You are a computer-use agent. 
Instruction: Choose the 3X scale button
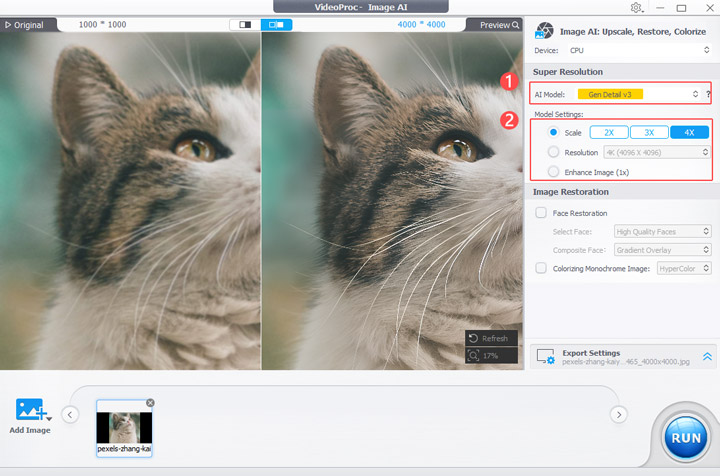pyautogui.click(x=649, y=132)
